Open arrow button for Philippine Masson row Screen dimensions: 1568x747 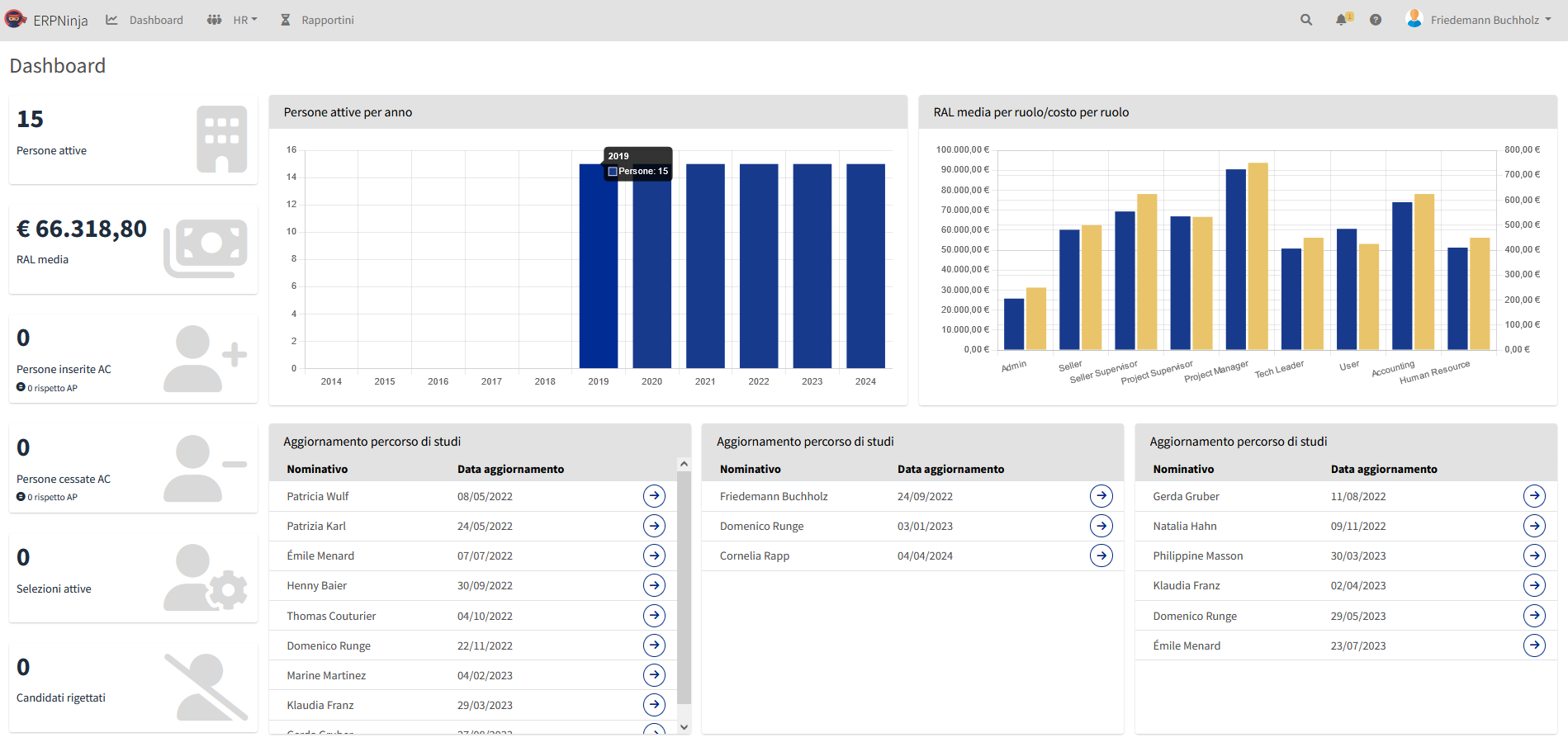(x=1534, y=556)
